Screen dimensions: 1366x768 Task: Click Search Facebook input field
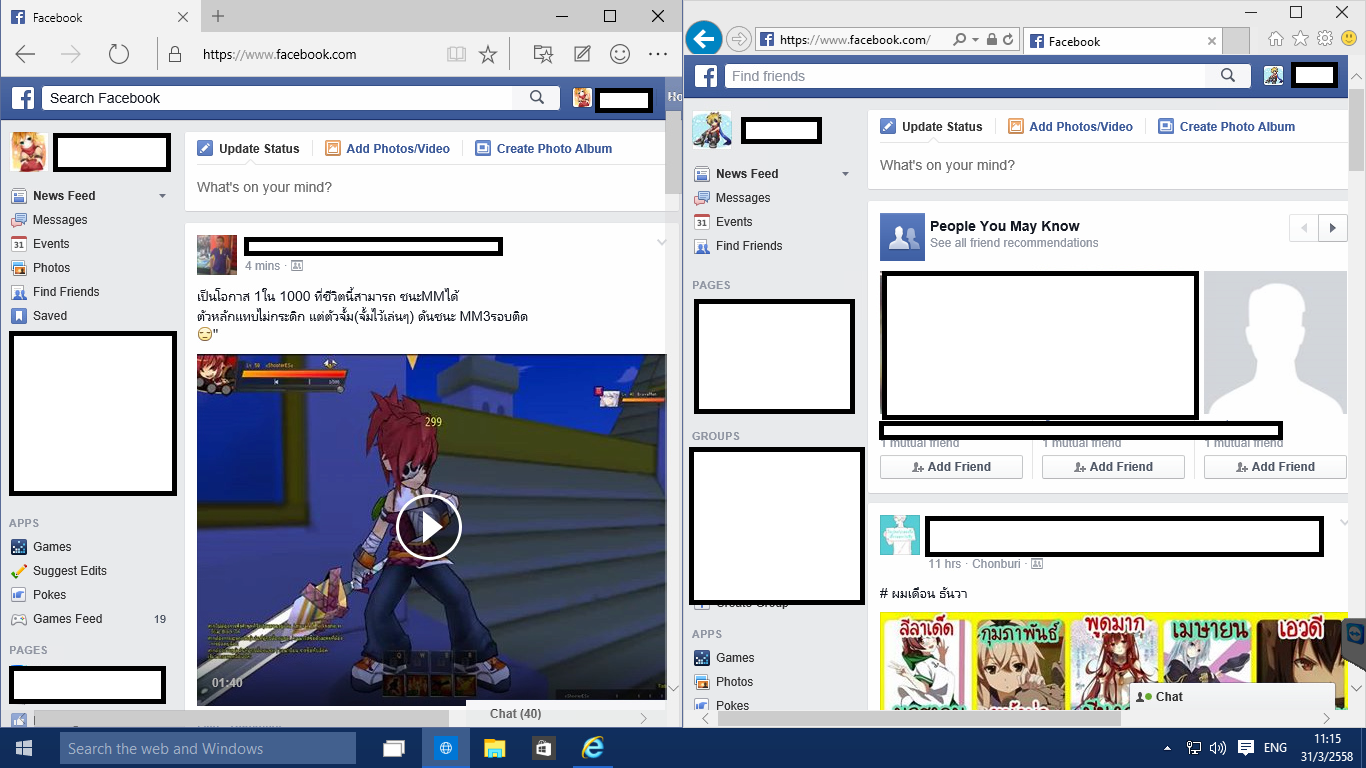click(278, 97)
